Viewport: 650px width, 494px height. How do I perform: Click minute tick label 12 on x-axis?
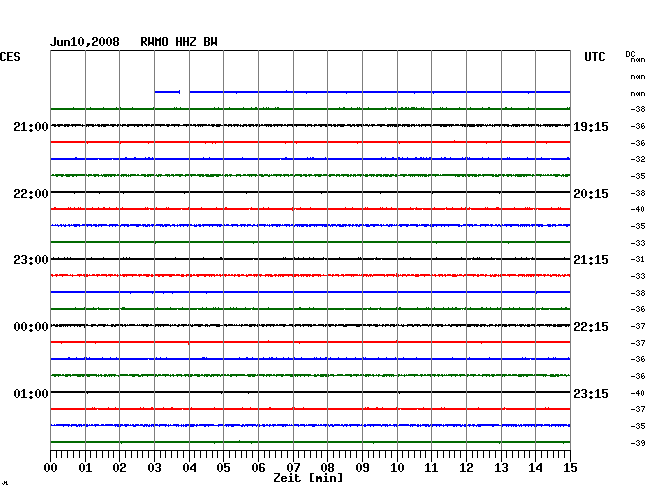click(x=466, y=467)
